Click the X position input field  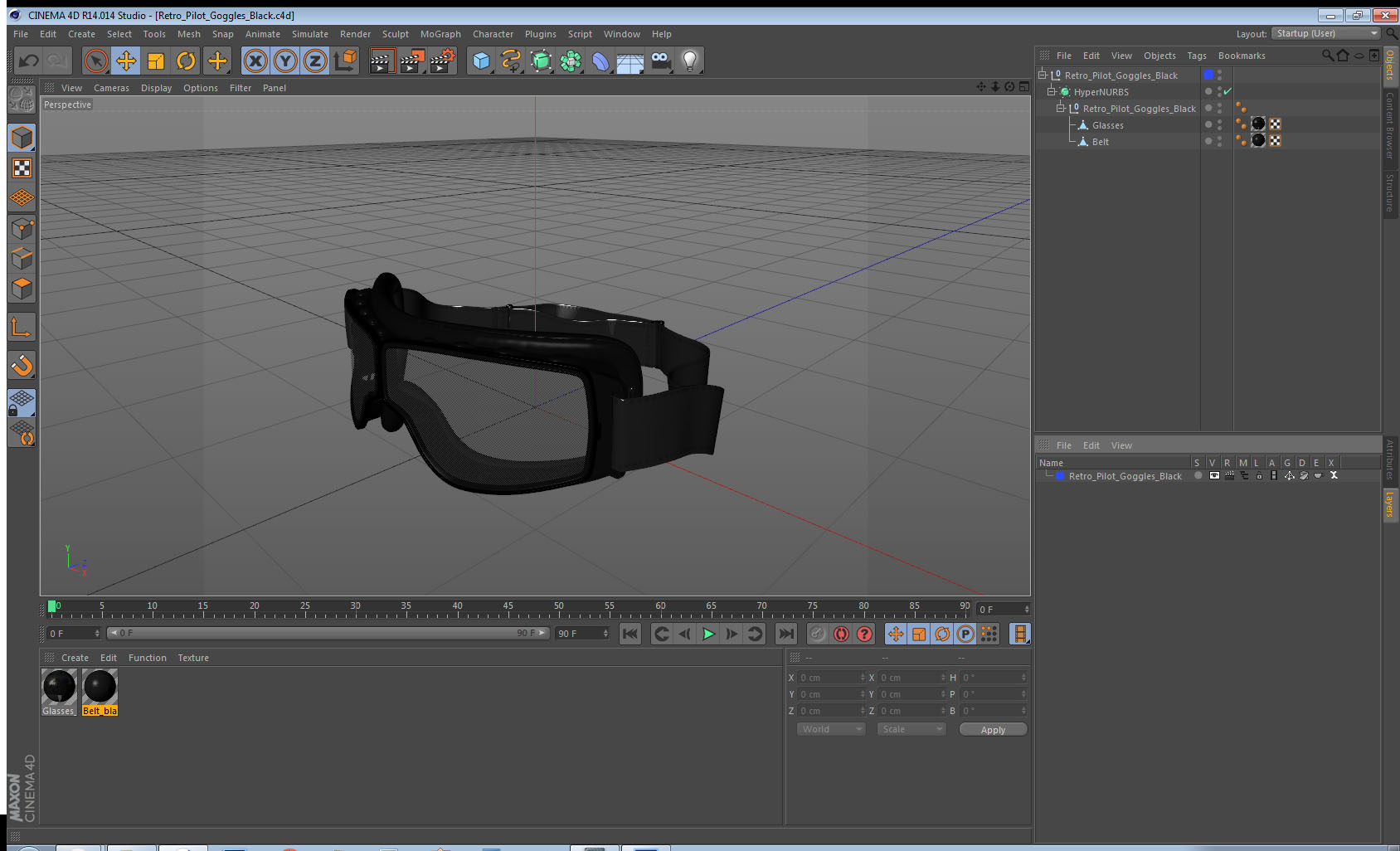[831, 678]
